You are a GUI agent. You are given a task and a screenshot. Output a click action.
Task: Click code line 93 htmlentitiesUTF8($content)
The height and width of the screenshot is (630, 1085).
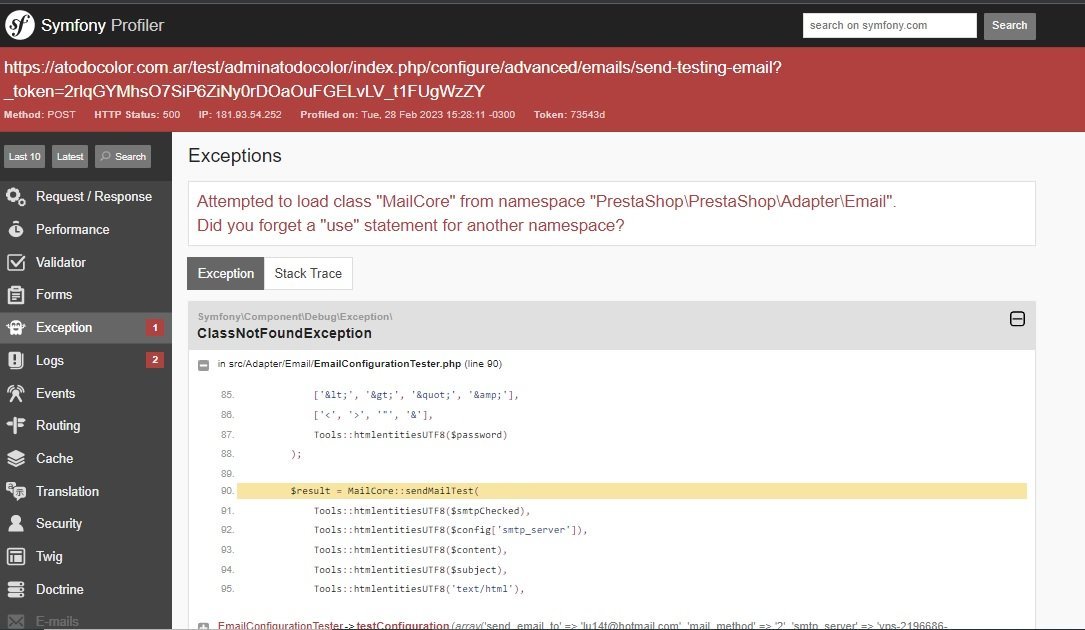pos(410,550)
